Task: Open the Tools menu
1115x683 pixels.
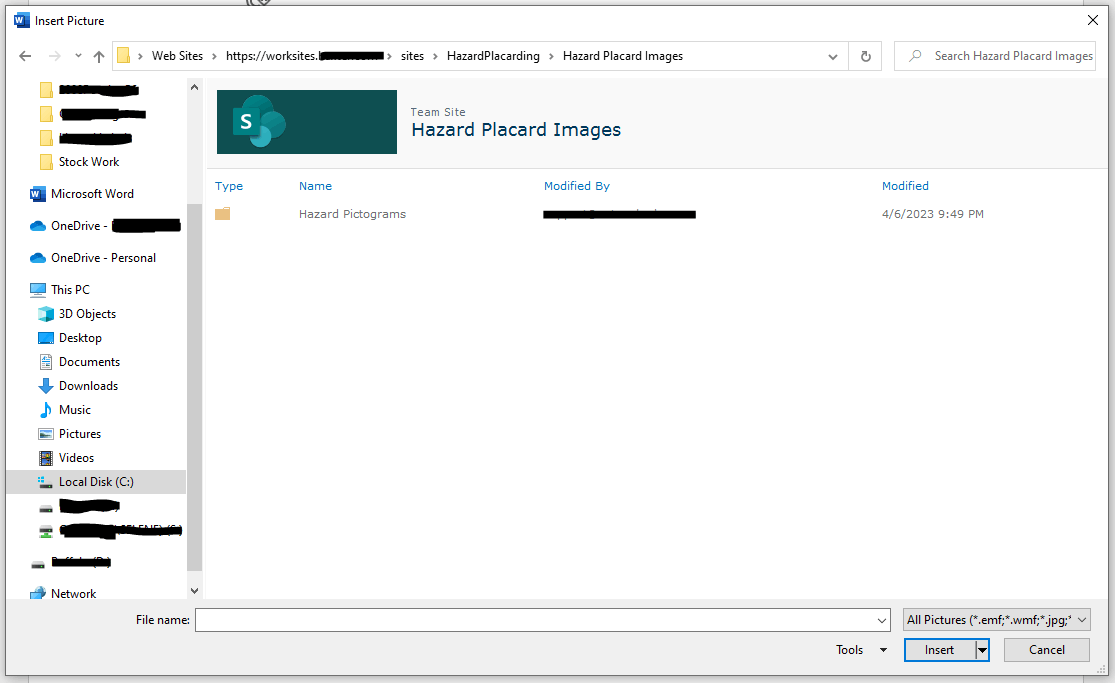Action: (861, 650)
